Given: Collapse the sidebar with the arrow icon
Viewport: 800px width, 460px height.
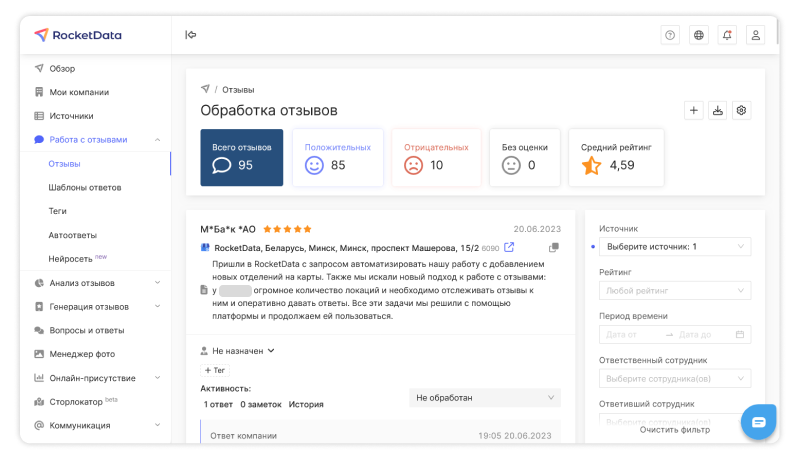Looking at the screenshot, I should (190, 35).
